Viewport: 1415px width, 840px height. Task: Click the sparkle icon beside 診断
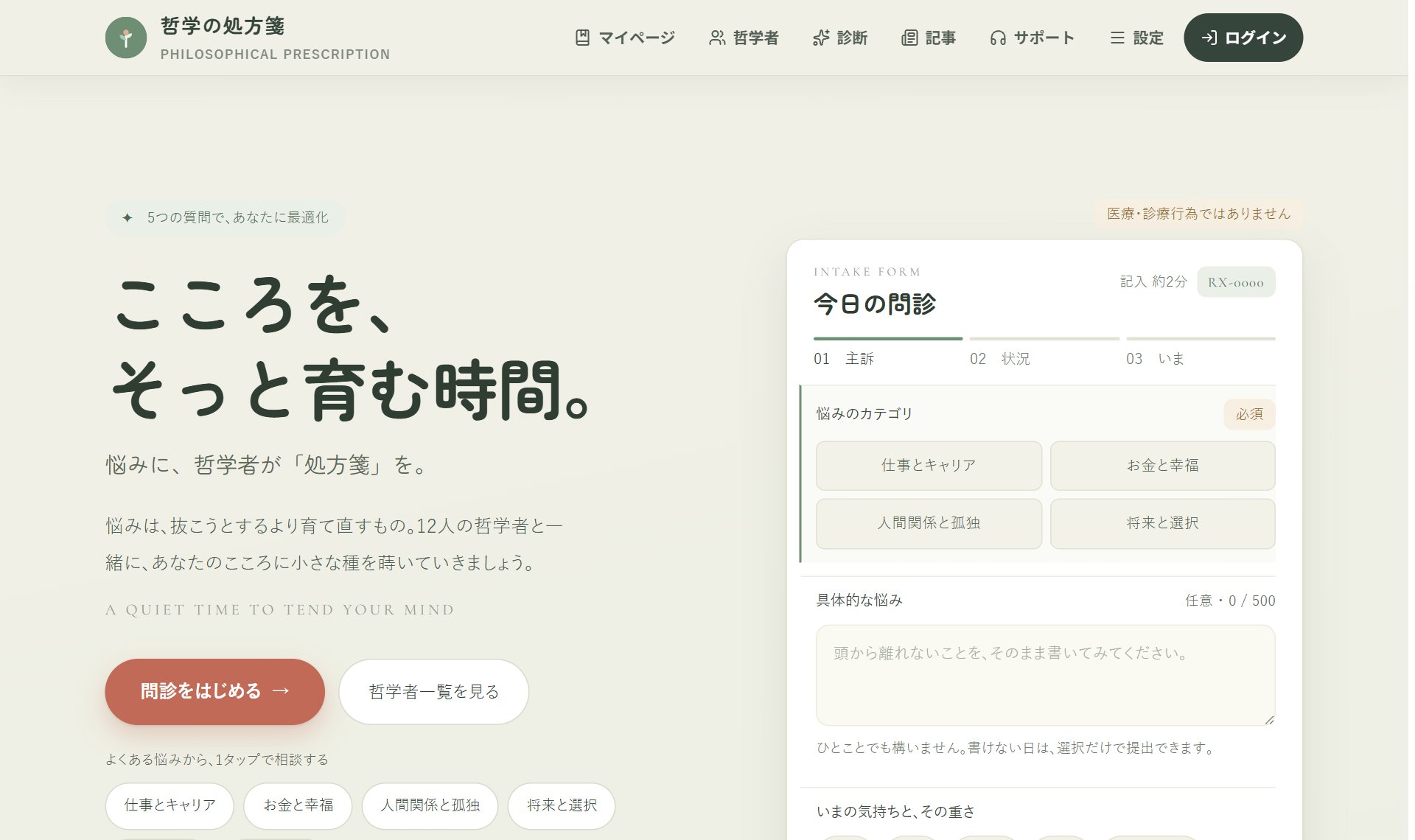click(821, 38)
